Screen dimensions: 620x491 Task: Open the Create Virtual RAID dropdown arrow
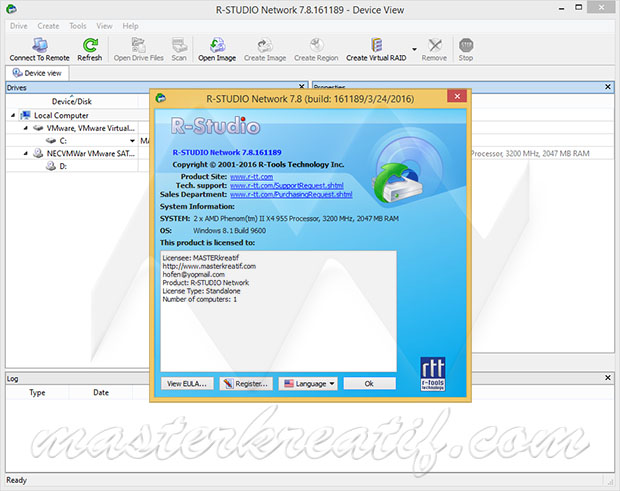tap(414, 49)
